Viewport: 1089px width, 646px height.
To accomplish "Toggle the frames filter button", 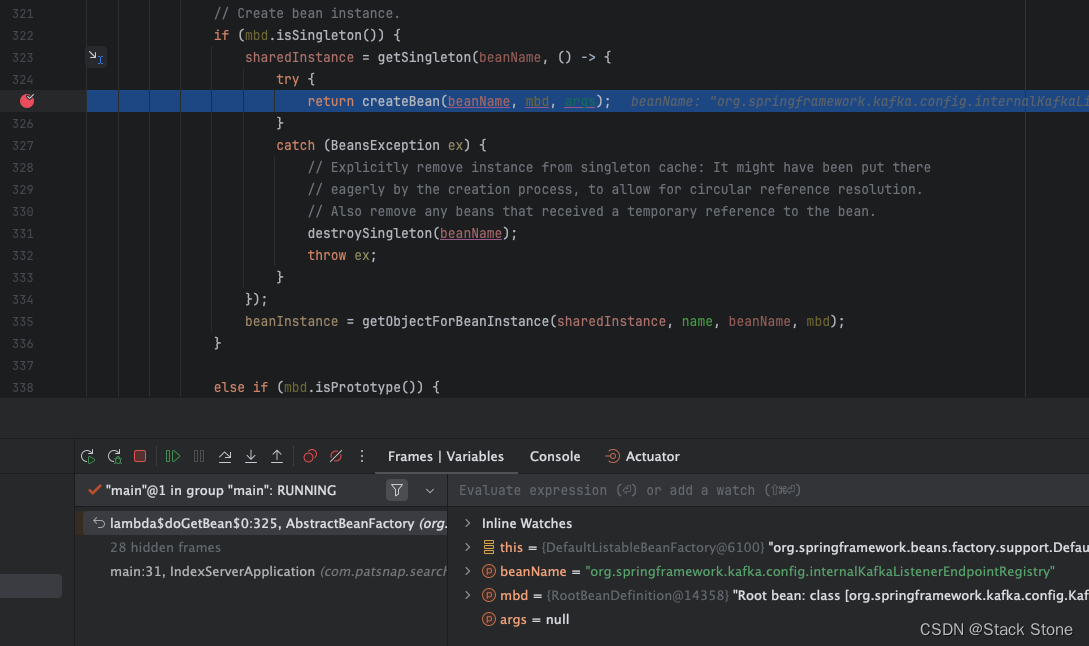I will tap(397, 490).
